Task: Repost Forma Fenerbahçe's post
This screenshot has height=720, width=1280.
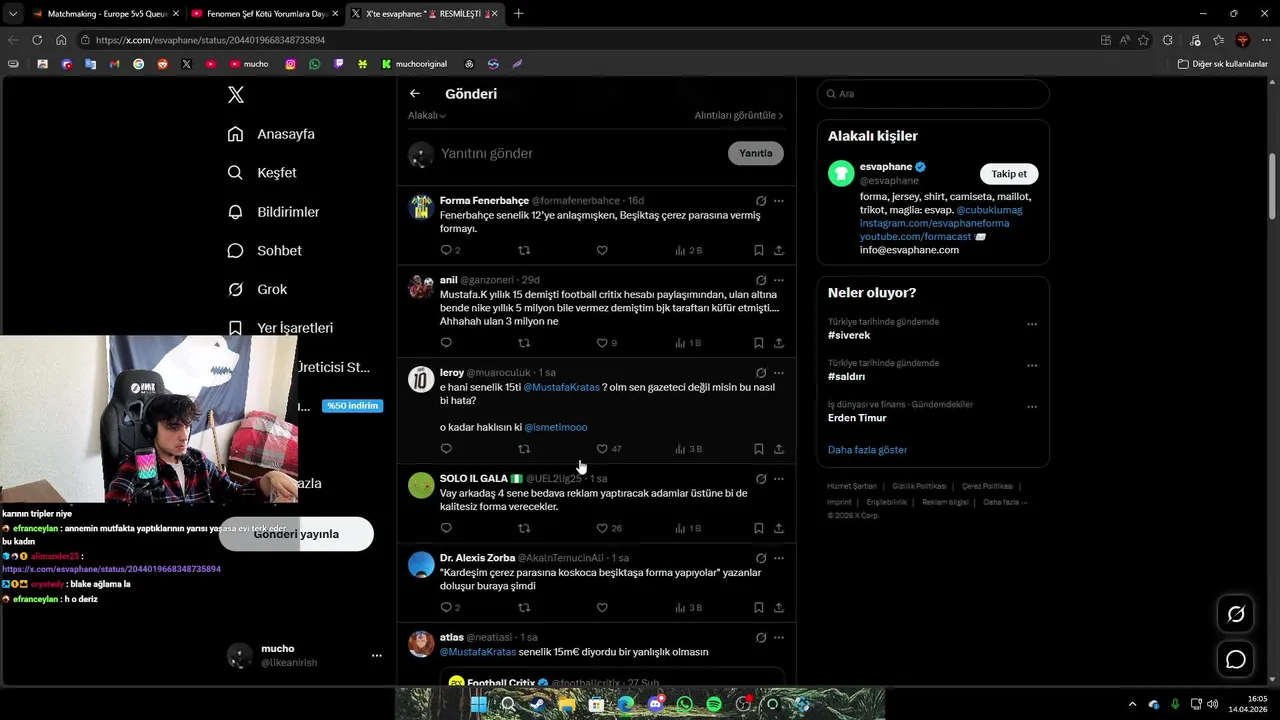Action: click(x=524, y=251)
